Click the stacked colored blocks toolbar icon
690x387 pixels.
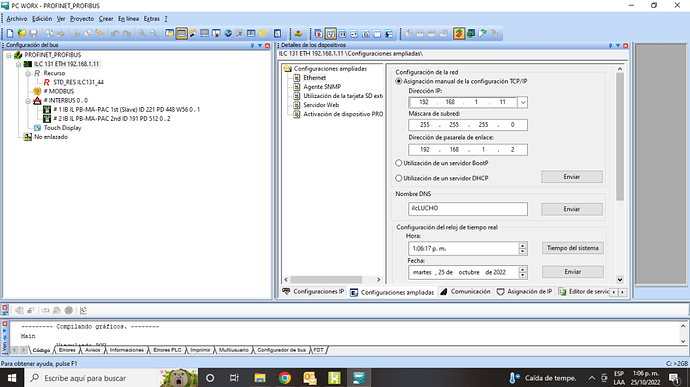tap(298, 33)
